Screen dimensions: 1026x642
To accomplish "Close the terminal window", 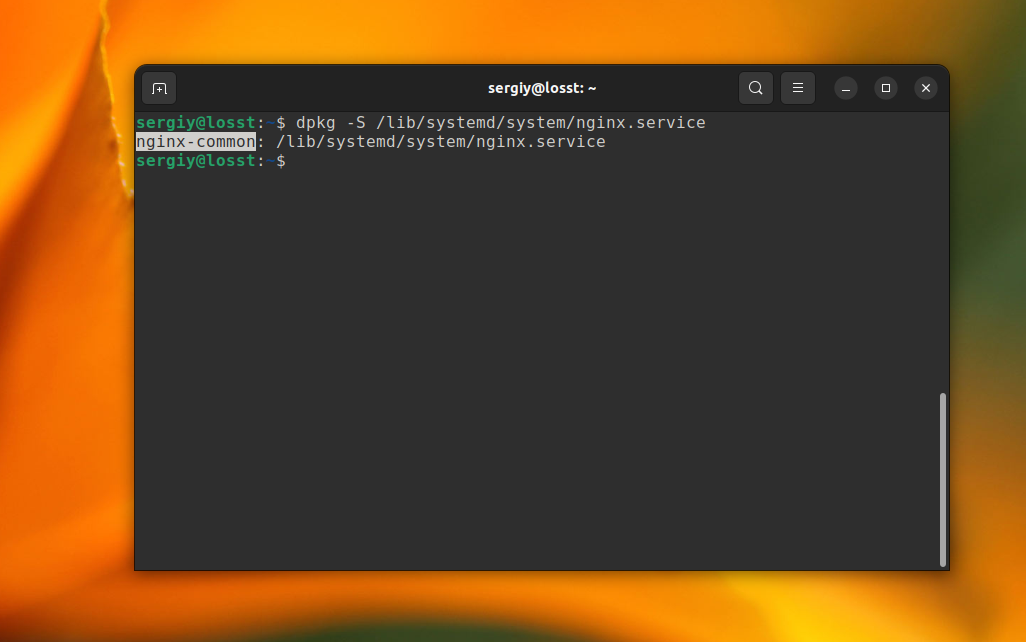I will [925, 88].
